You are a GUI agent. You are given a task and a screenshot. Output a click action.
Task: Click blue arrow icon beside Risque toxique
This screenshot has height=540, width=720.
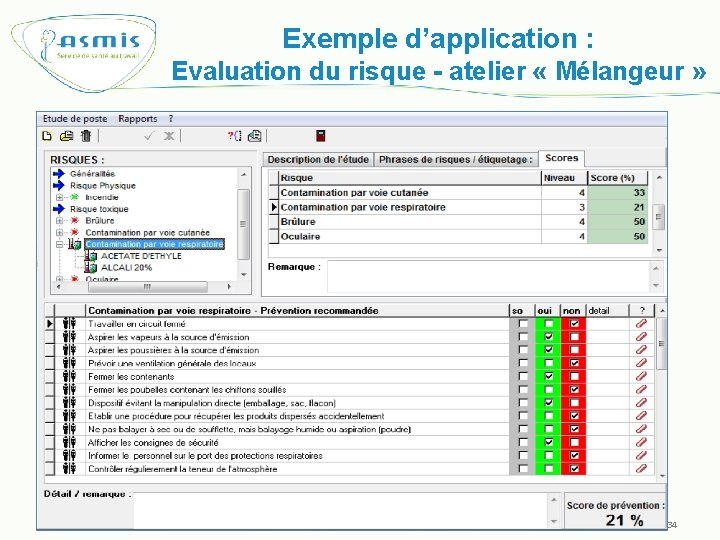point(59,209)
